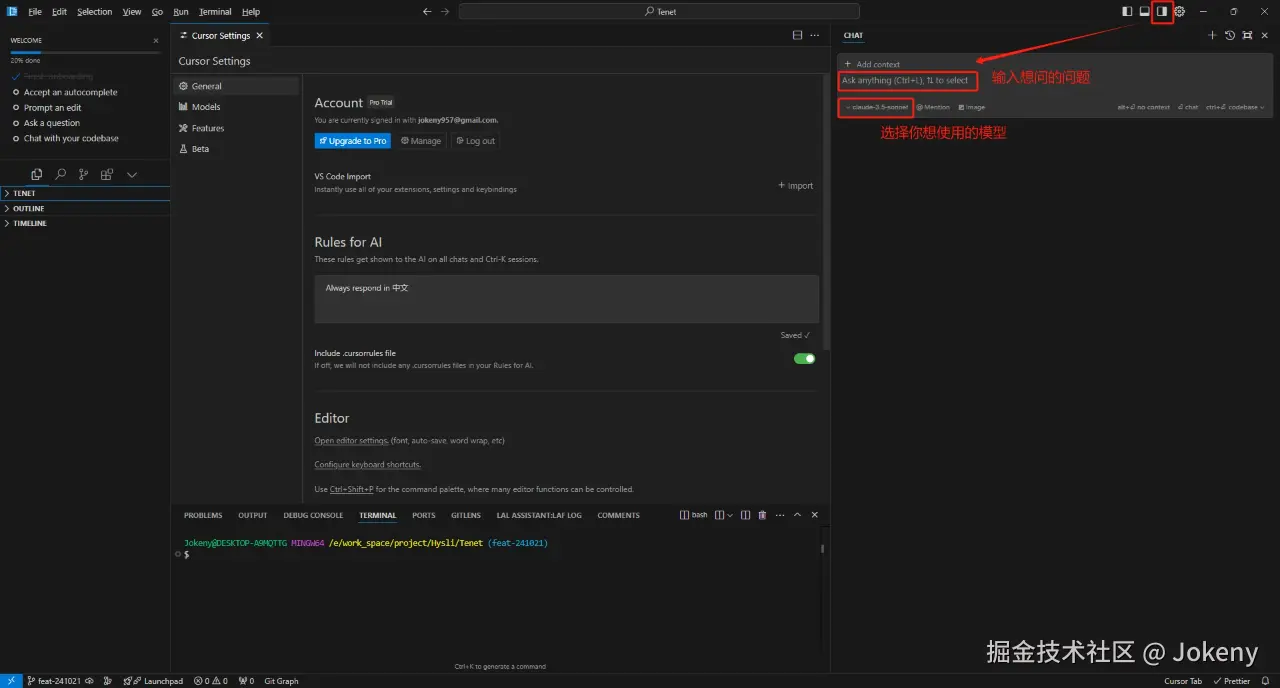The image size is (1280, 688).
Task: Split the terminal with the split icon
Action: 746,515
